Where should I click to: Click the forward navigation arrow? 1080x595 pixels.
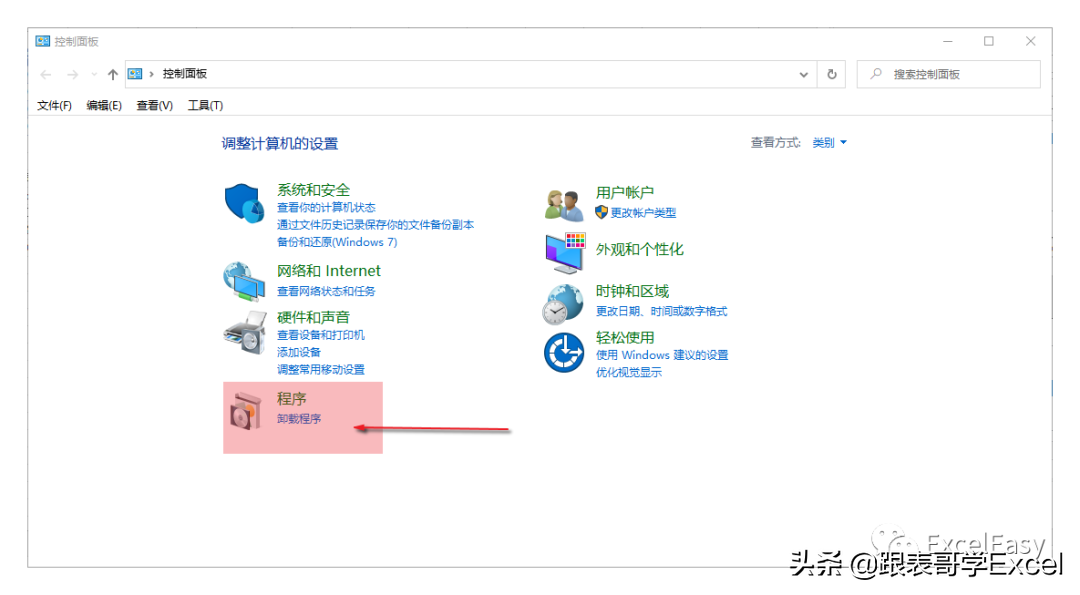(72, 74)
